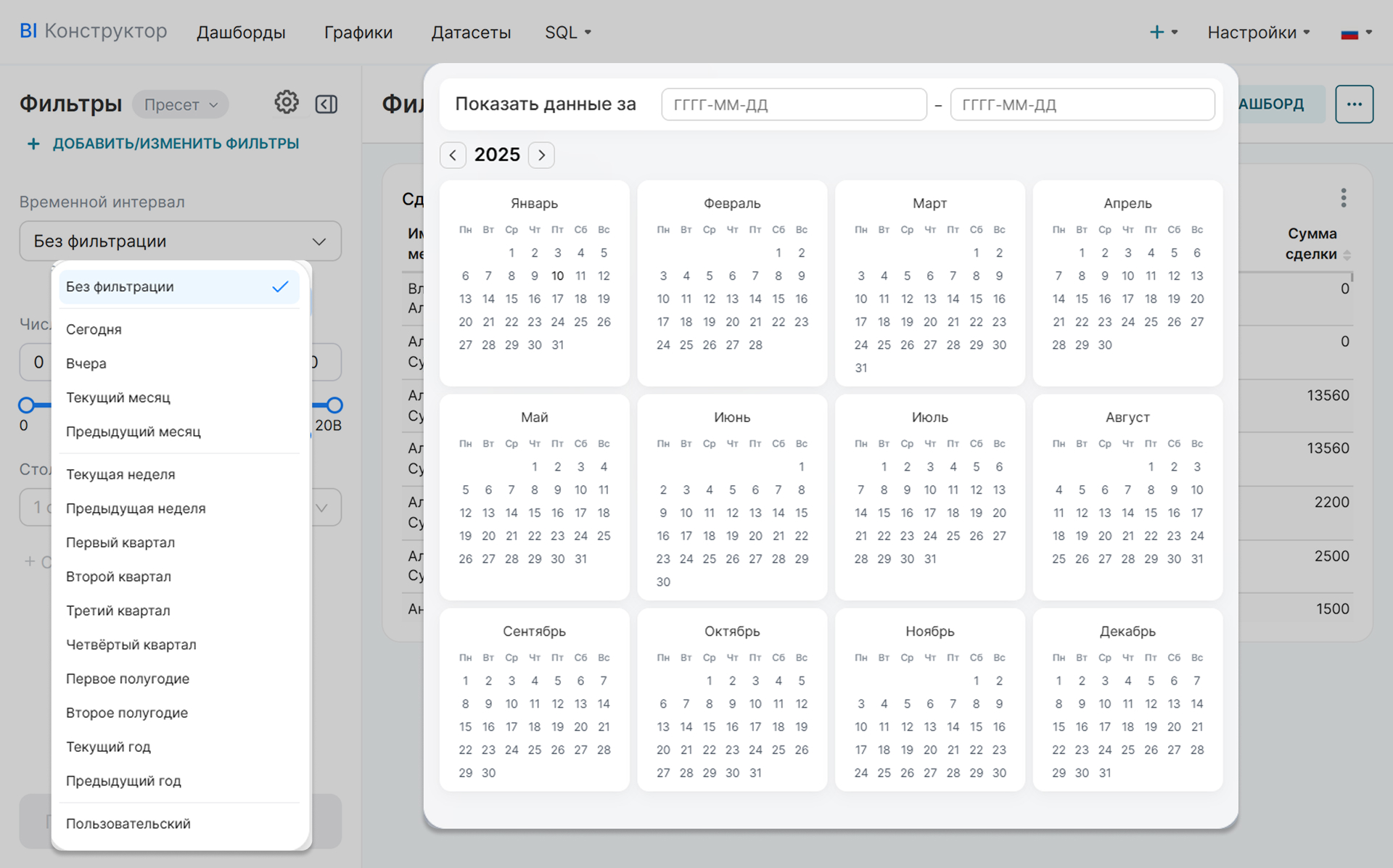Screen dimensions: 1393x868
Task: Open the SQL menu dropdown
Action: 567,33
